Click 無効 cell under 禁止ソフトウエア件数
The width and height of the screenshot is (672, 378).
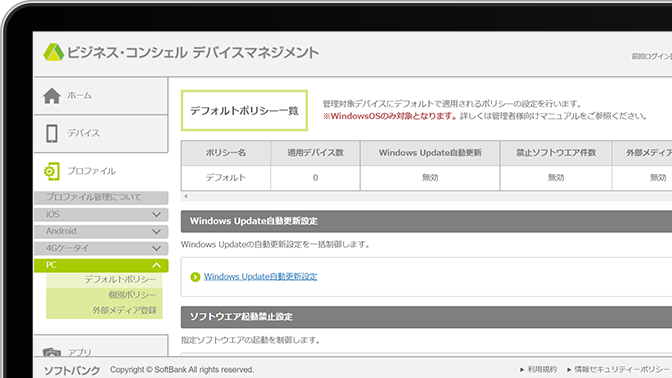click(x=556, y=178)
